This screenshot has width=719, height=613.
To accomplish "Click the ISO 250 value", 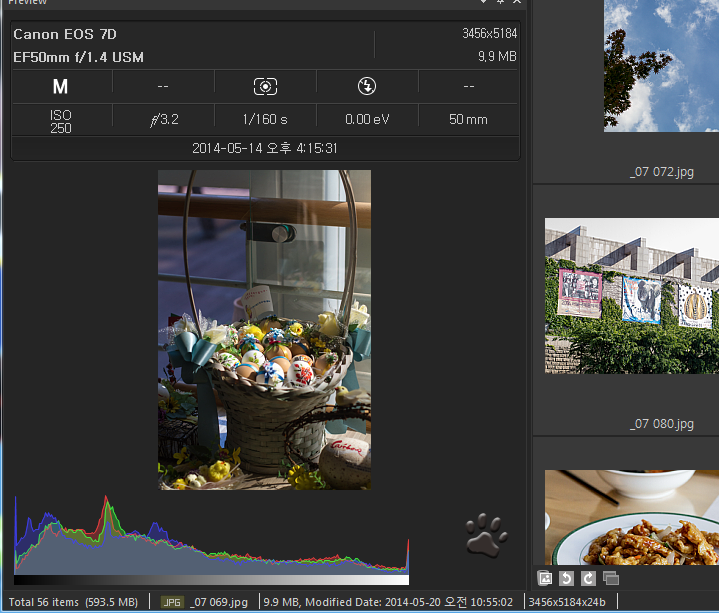I will [61, 121].
